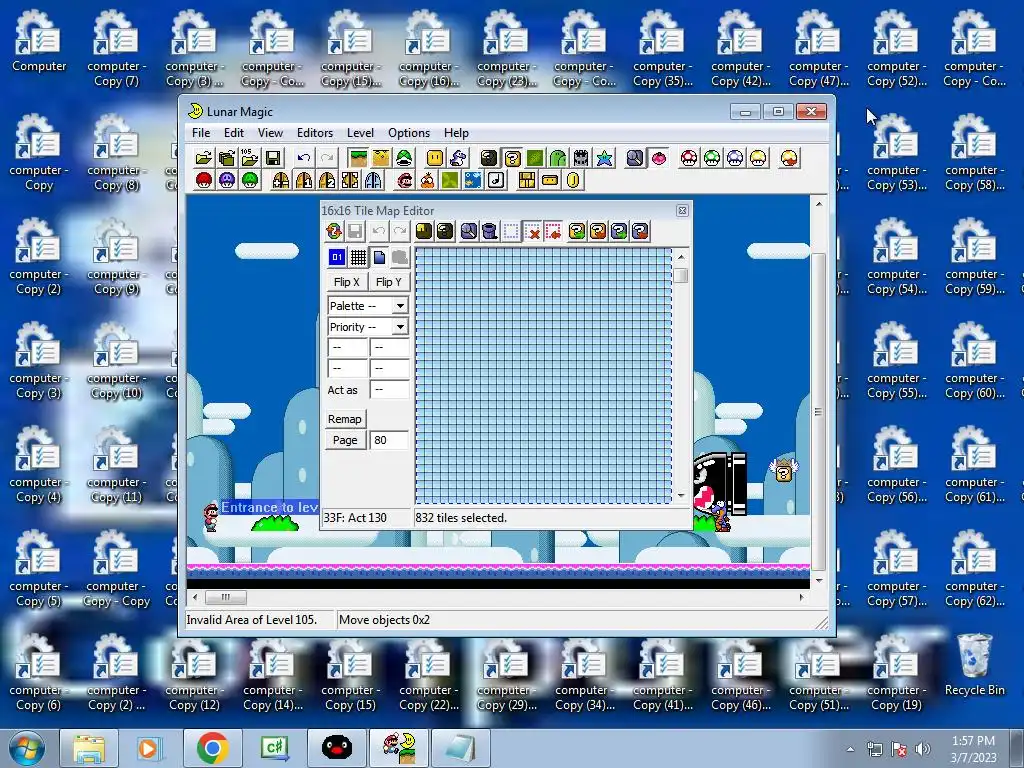The image size is (1024, 768).
Task: Click the '33F: Act 130' status text
Action: coord(355,518)
